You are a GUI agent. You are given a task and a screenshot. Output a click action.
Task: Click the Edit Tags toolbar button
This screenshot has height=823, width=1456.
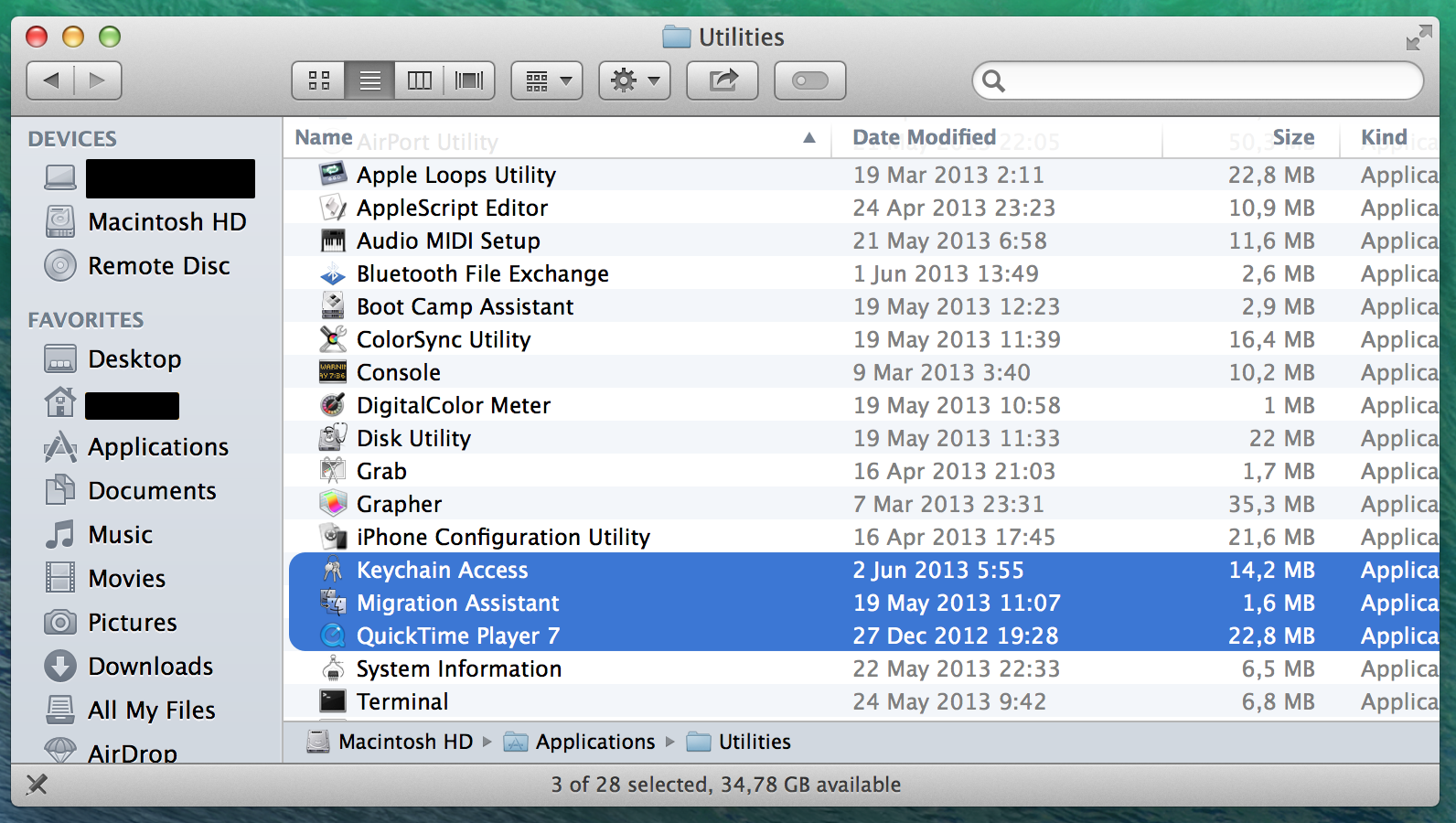(810, 80)
